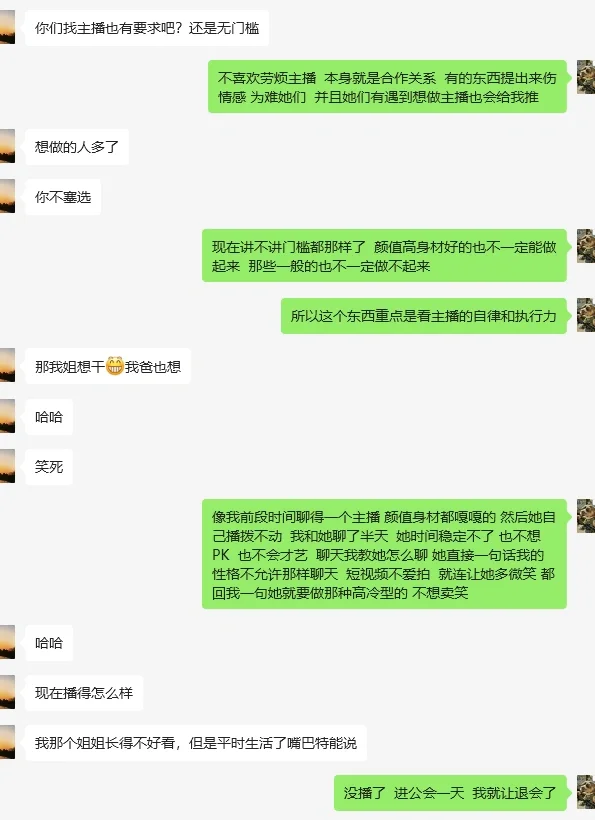595x820 pixels.
Task: Click the avatar next to 现在讲不讲门槛 message
Action: [586, 246]
